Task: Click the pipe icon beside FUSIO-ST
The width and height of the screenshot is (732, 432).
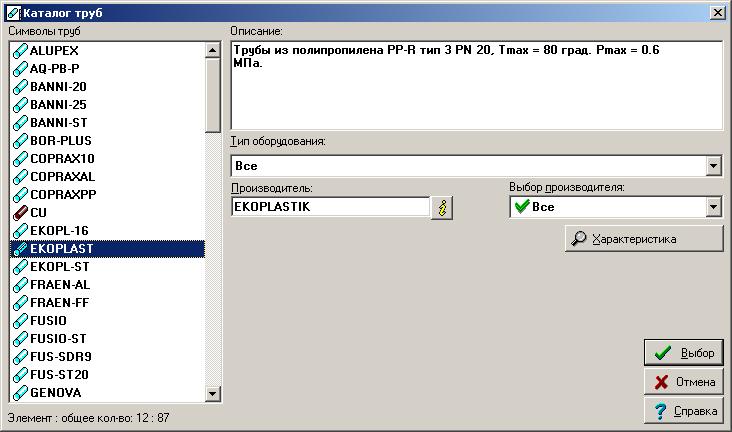Action: coord(20,338)
